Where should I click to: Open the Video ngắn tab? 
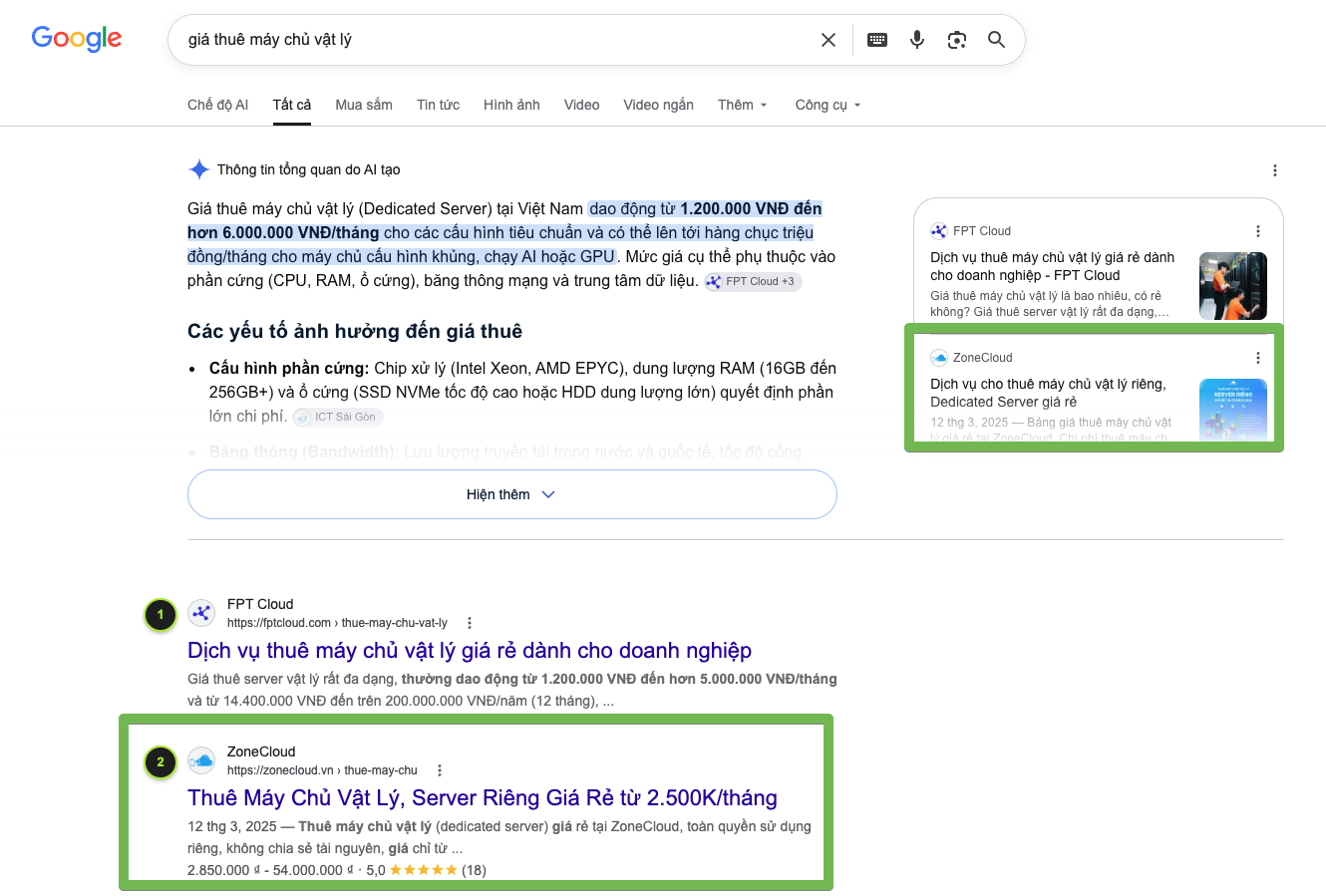tap(658, 105)
